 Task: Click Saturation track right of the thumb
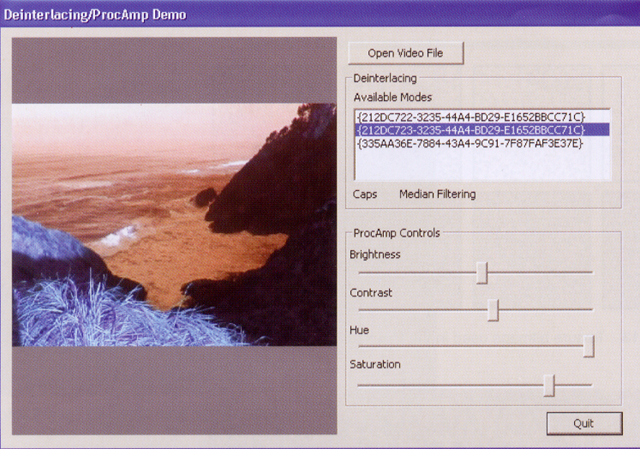tap(575, 384)
